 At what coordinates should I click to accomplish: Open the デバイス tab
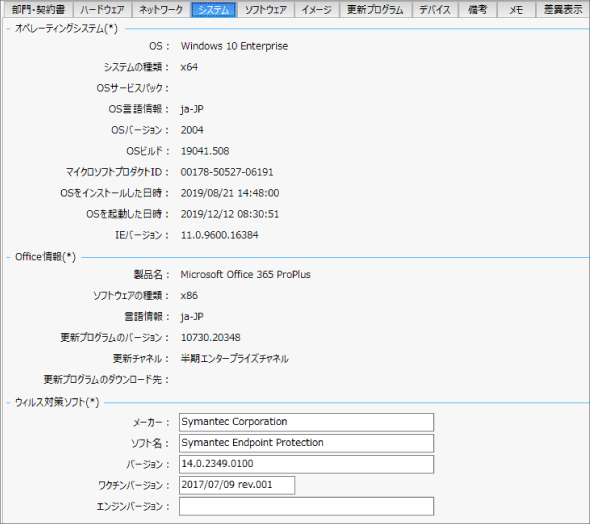pyautogui.click(x=435, y=9)
